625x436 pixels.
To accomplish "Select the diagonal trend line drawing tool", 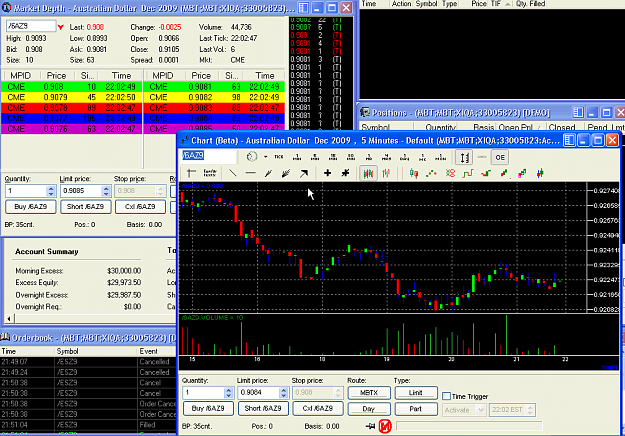I will 232,173.
